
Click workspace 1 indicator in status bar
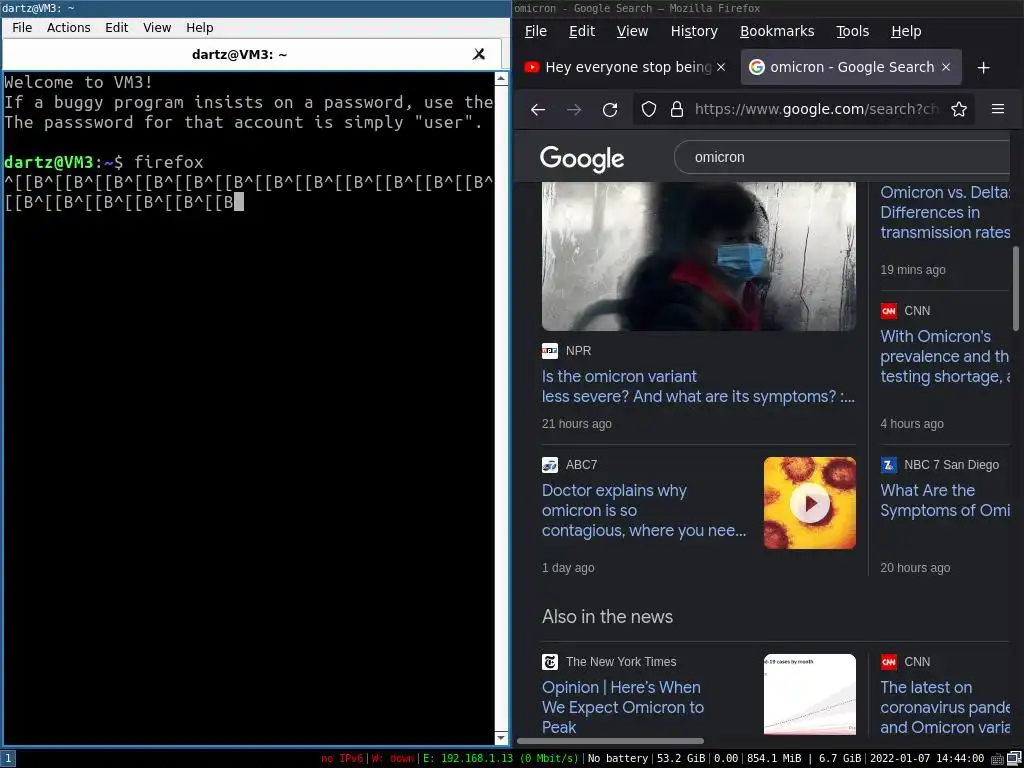coord(8,759)
